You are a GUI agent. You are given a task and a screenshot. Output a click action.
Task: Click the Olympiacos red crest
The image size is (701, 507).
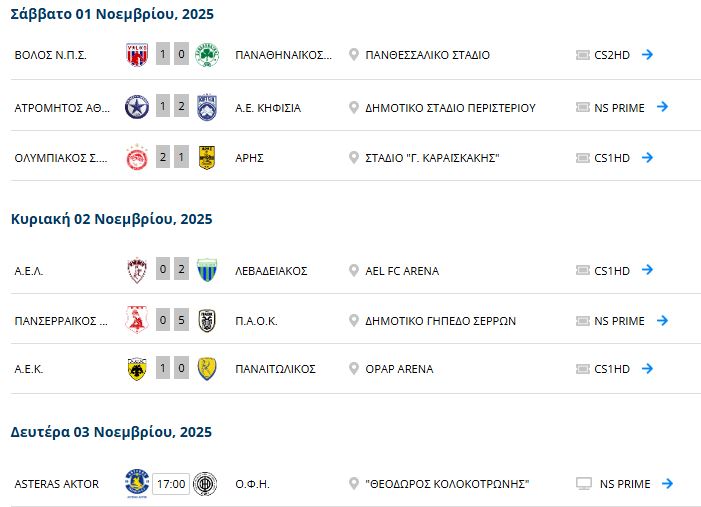(x=136, y=158)
